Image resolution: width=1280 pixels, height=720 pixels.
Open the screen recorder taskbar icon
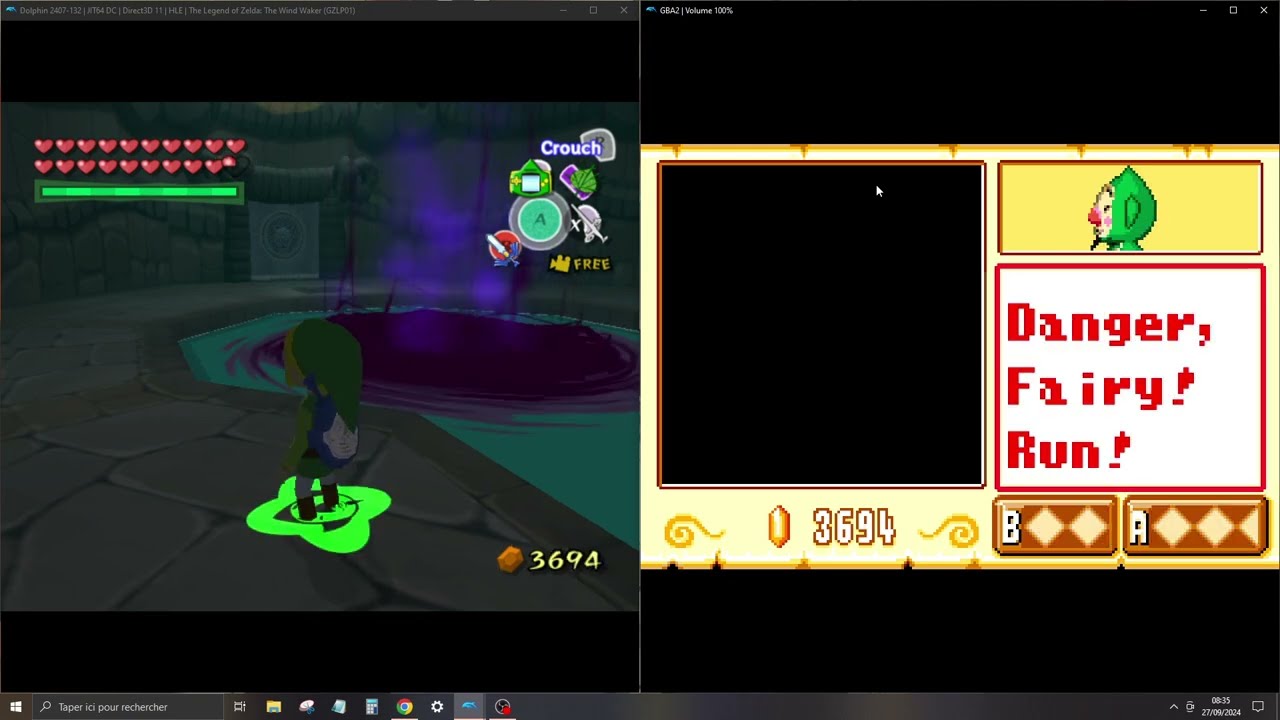[x=502, y=706]
